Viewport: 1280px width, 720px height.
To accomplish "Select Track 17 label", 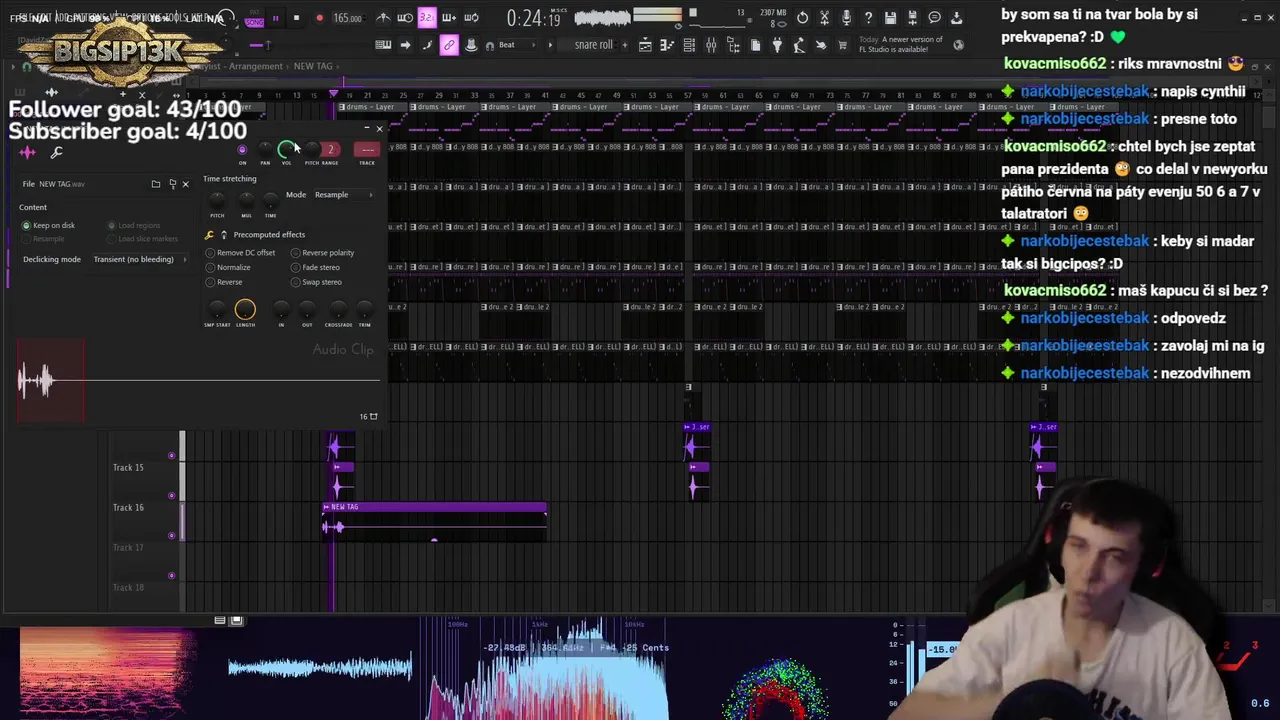I will tap(128, 547).
